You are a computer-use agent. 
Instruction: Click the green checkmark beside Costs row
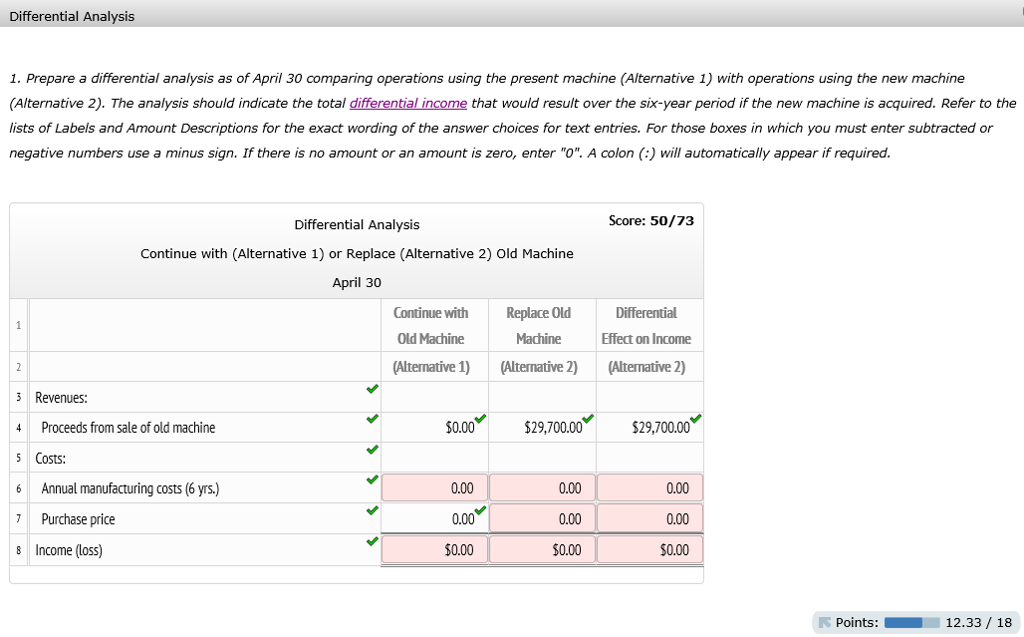372,450
